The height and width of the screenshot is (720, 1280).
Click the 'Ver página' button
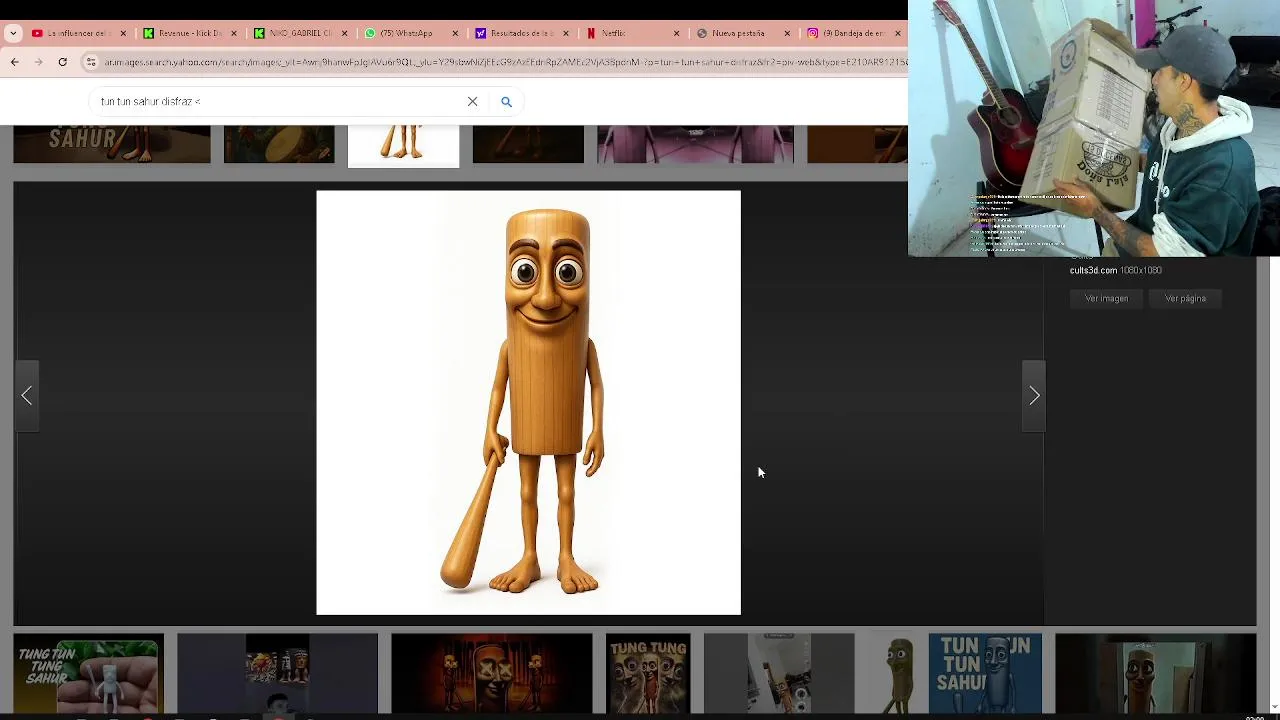(1185, 298)
